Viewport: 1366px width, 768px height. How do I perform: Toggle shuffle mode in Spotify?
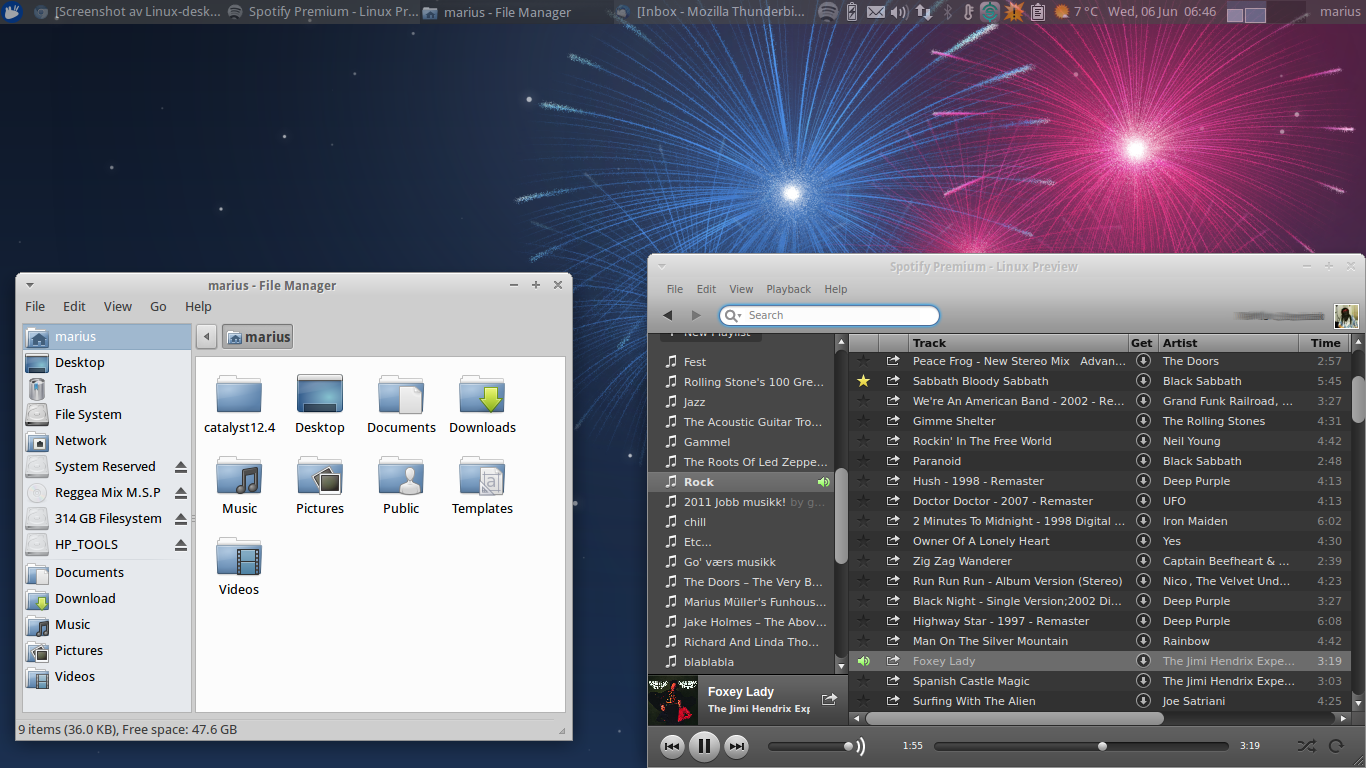1306,746
